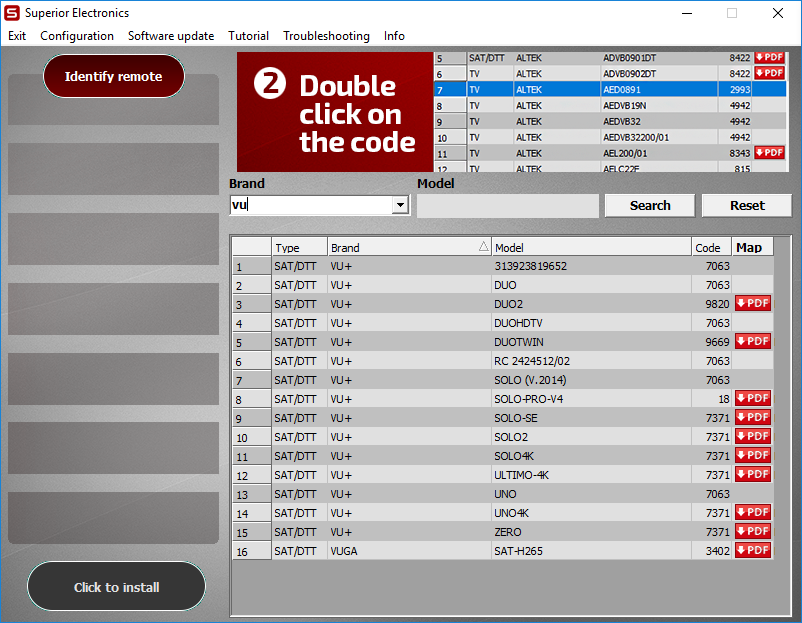Screen dimensions: 802x623
Task: Download the PDF map for SOLO2
Action: [752, 436]
